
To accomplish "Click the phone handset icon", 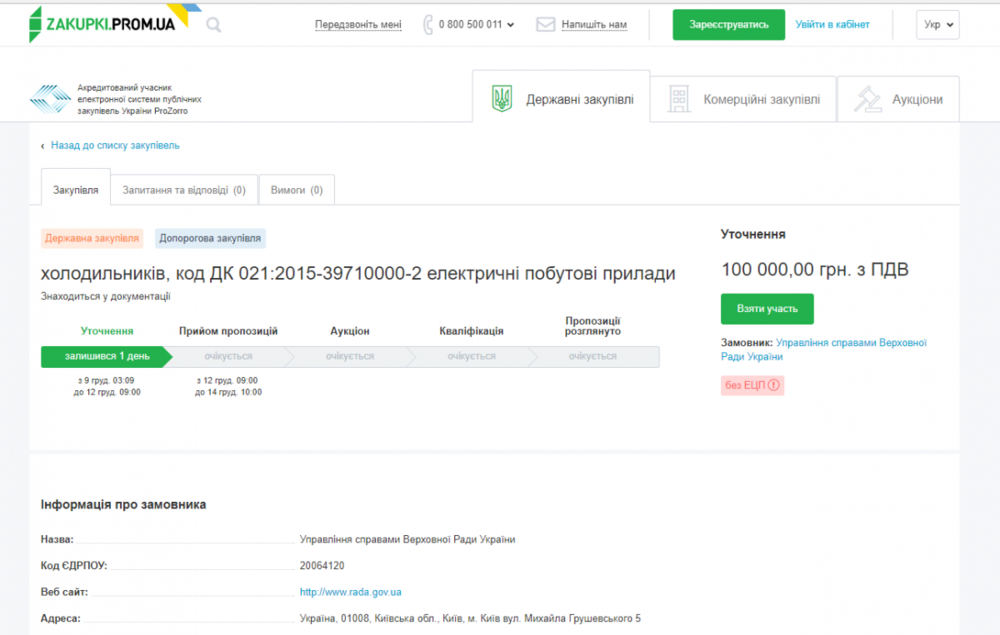I will [428, 25].
